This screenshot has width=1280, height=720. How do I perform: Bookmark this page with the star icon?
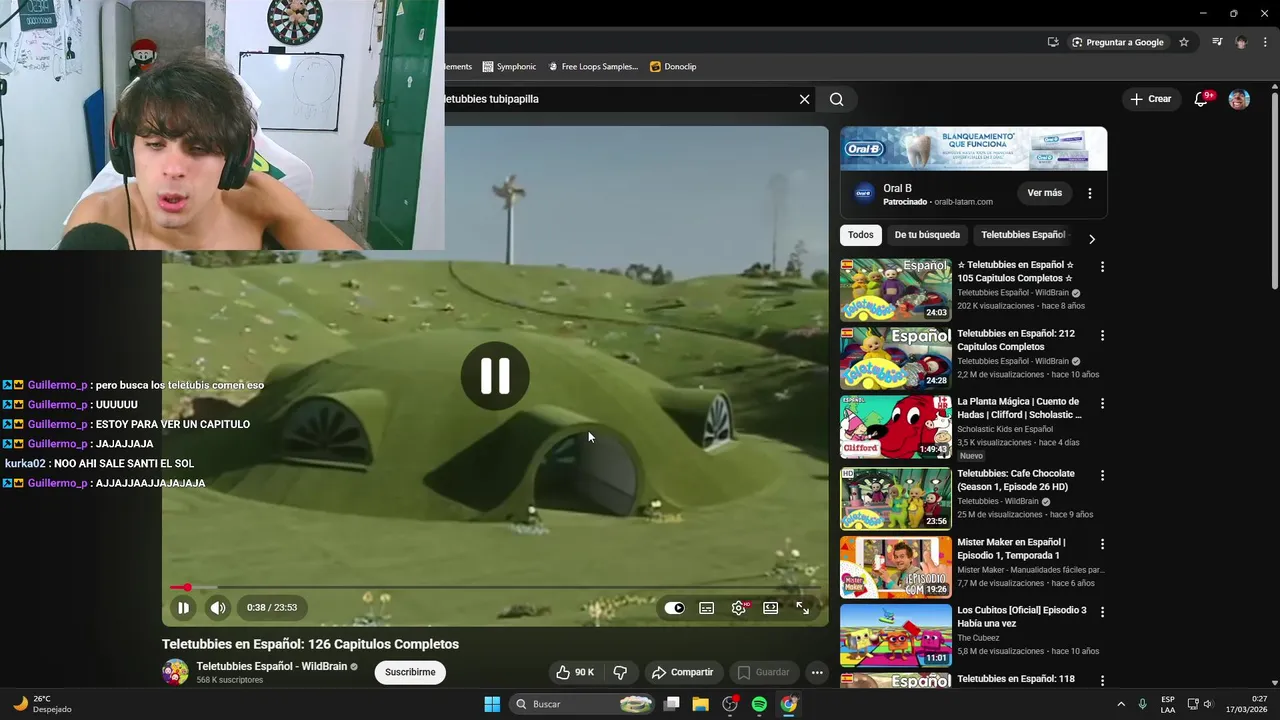point(1184,42)
